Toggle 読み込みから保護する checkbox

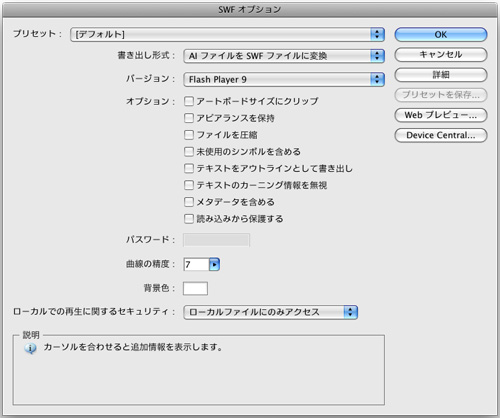coord(189,219)
